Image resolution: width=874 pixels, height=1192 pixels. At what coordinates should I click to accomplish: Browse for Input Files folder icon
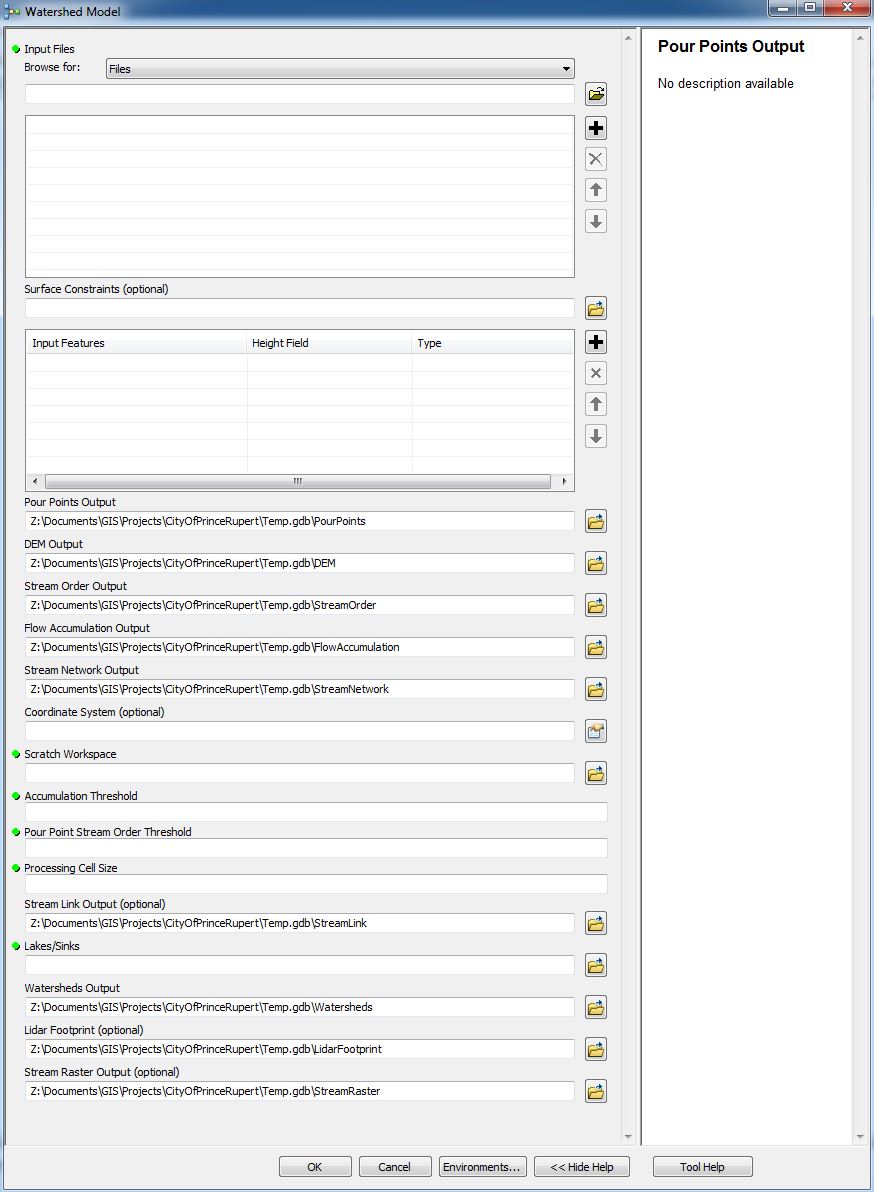point(596,94)
